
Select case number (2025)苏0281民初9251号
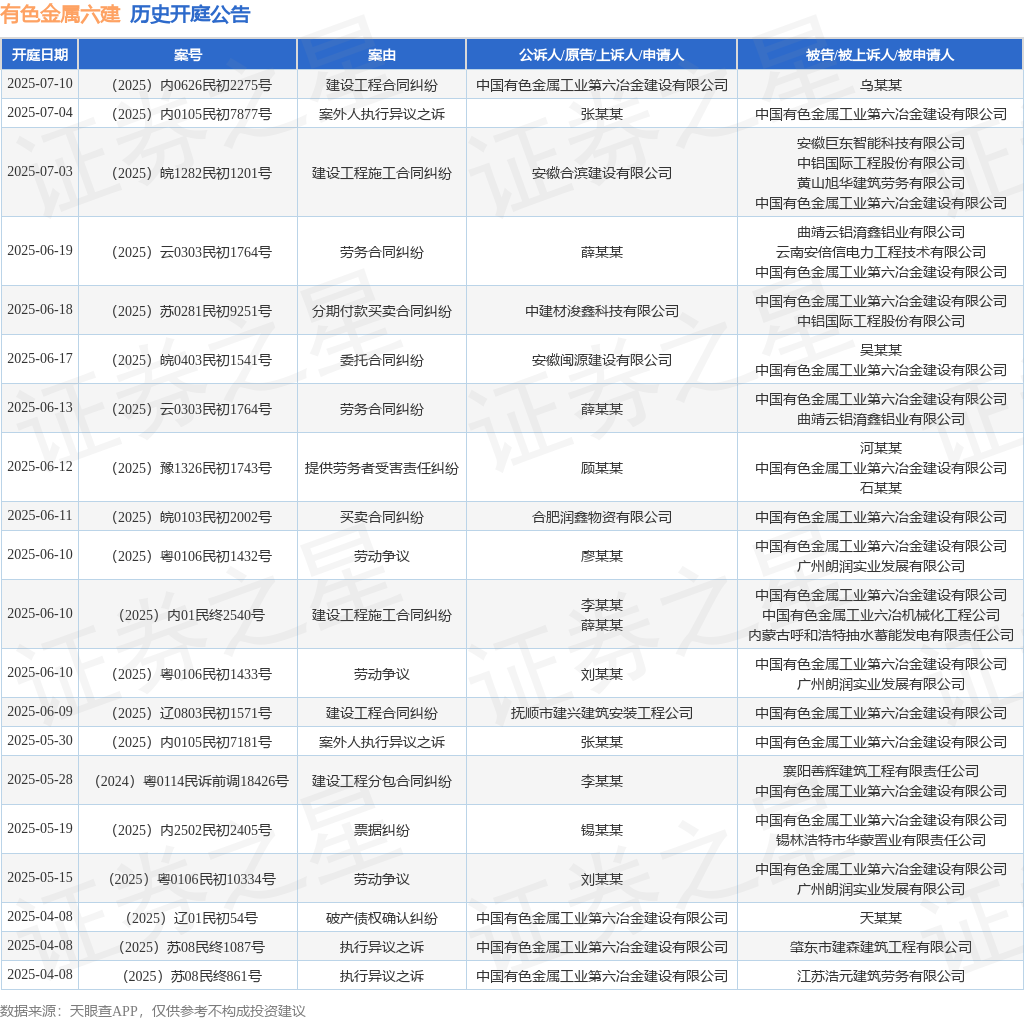click(191, 311)
